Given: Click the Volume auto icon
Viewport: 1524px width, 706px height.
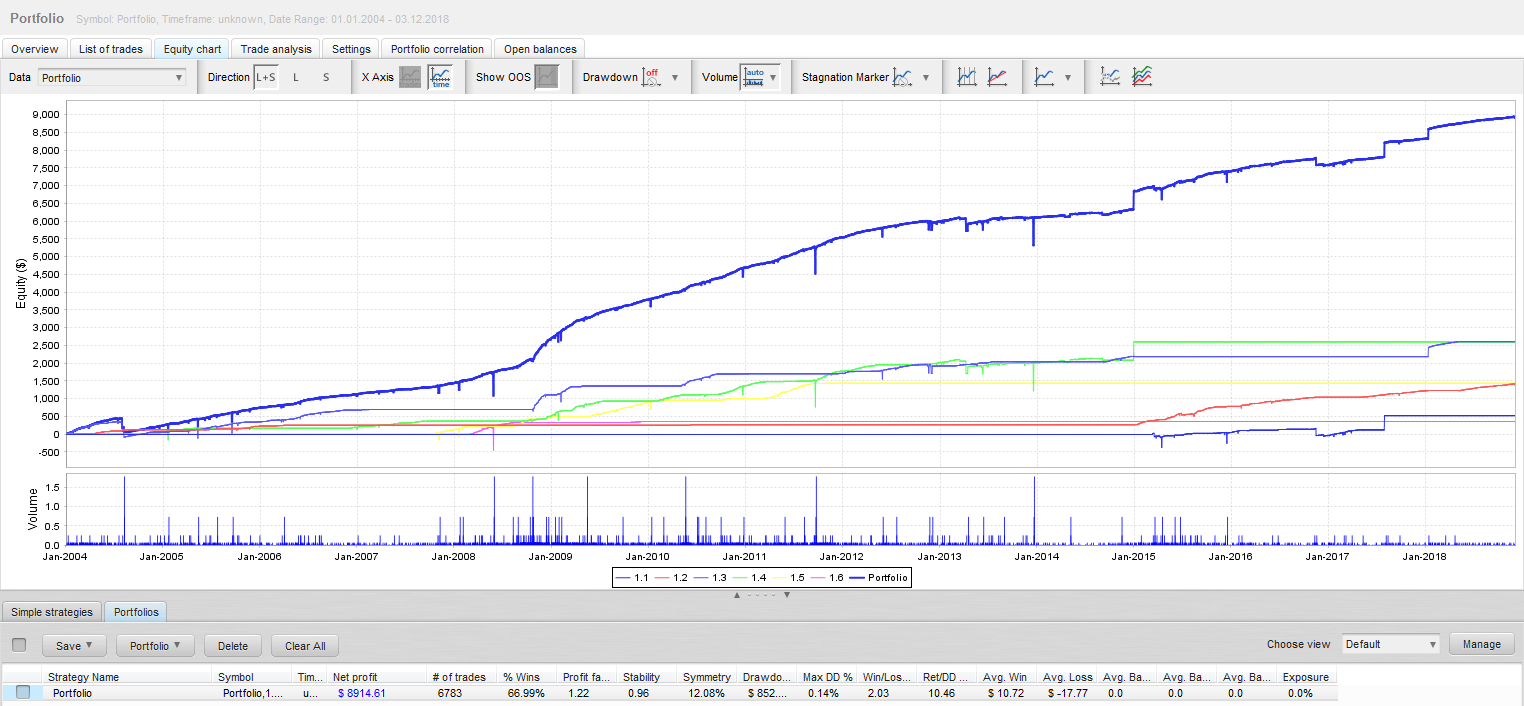Looking at the screenshot, I should (x=753, y=77).
